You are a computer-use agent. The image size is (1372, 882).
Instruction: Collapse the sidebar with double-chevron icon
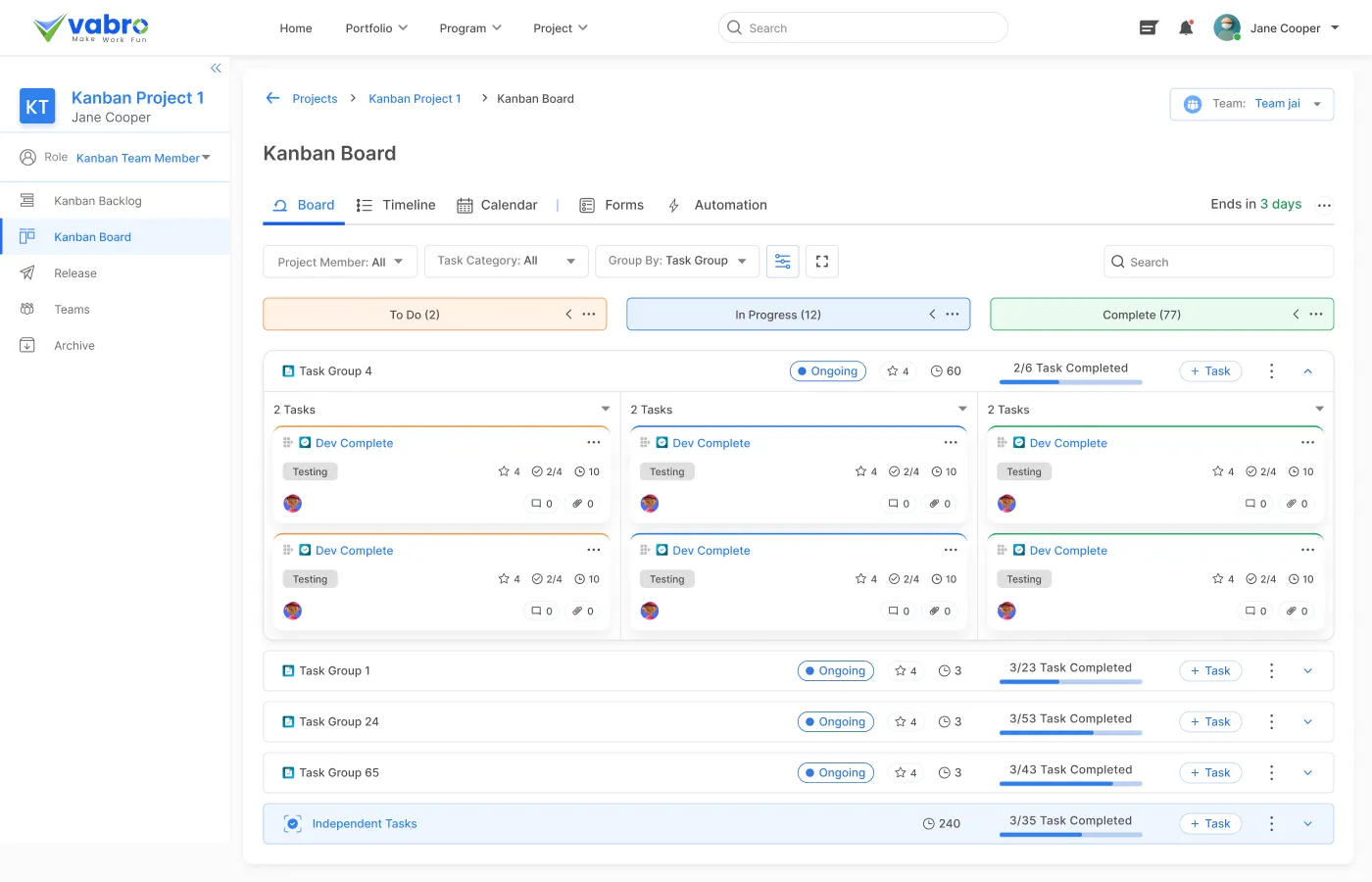pos(216,69)
